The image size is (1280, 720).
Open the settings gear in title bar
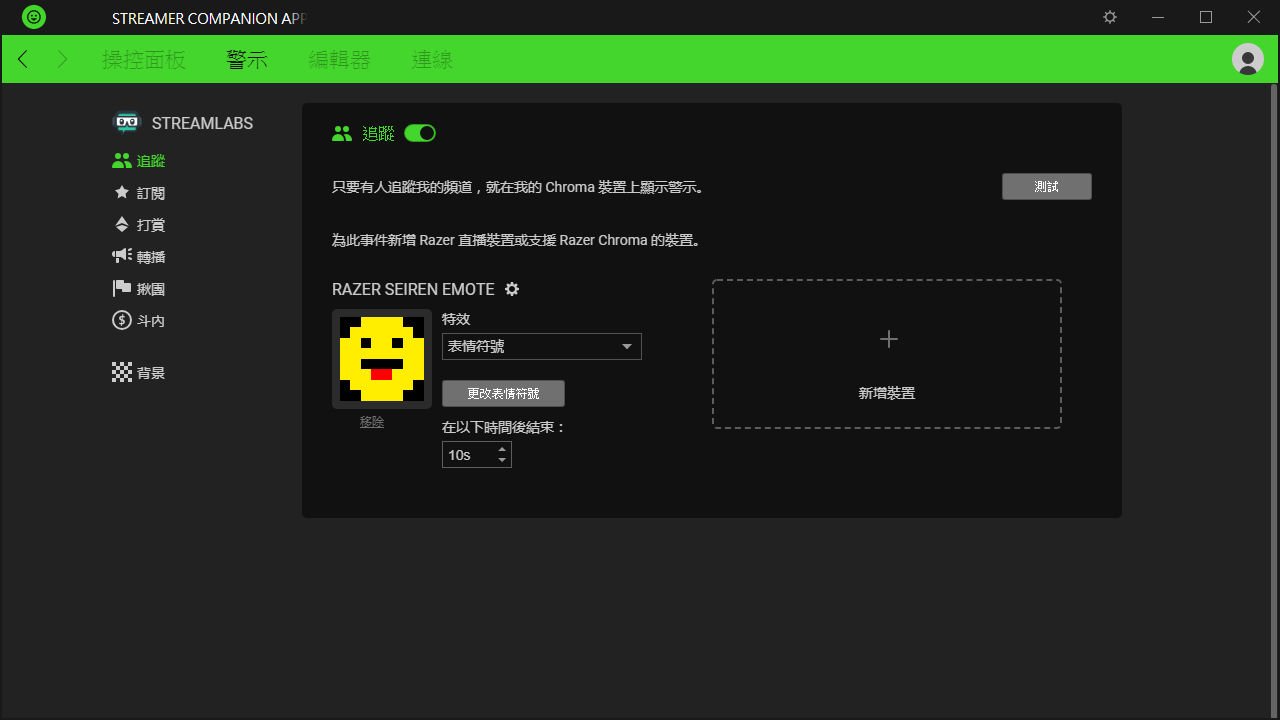(1110, 17)
